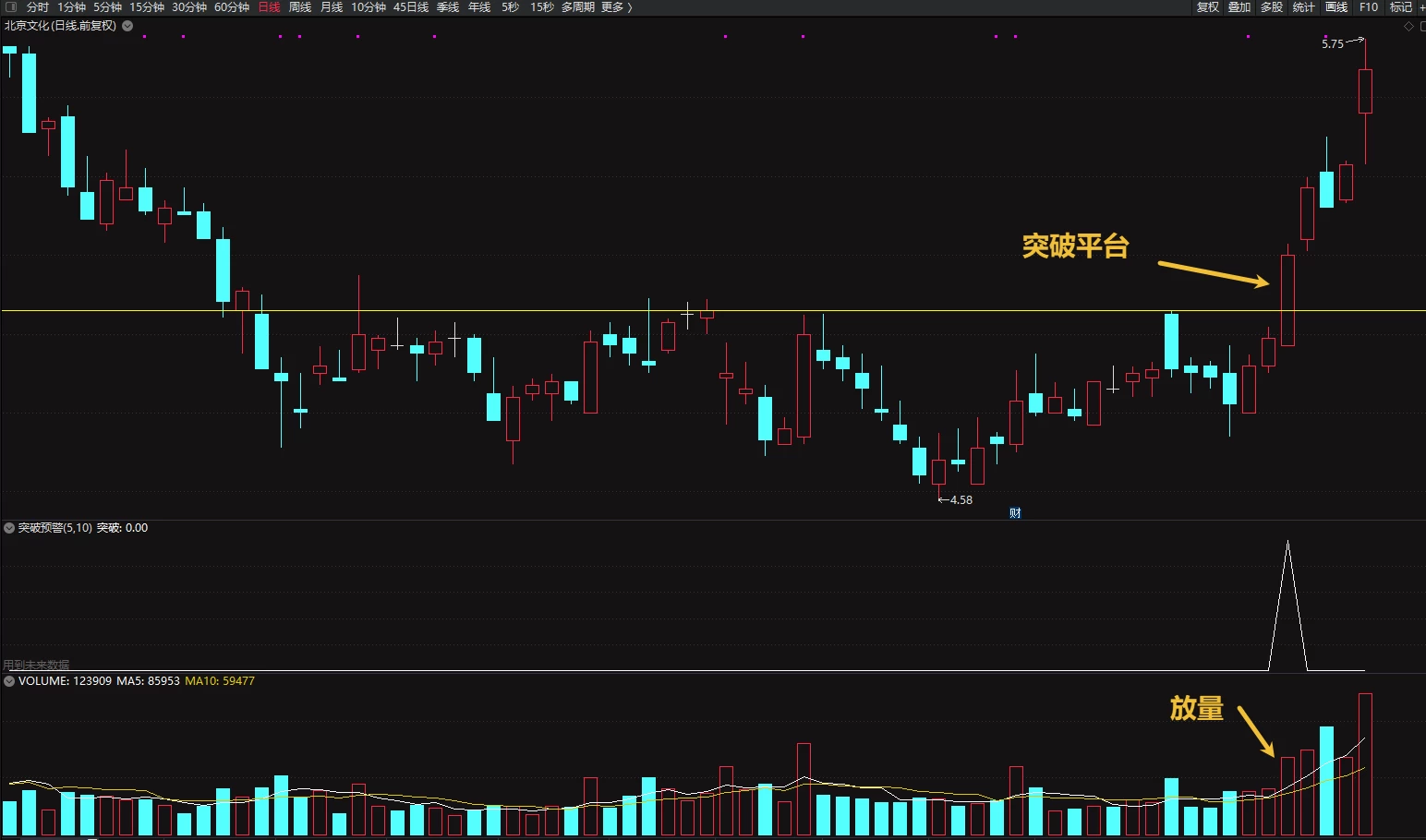Click the last red candlestick near 5.75
Screen dimensions: 1426x840
click(x=1365, y=91)
